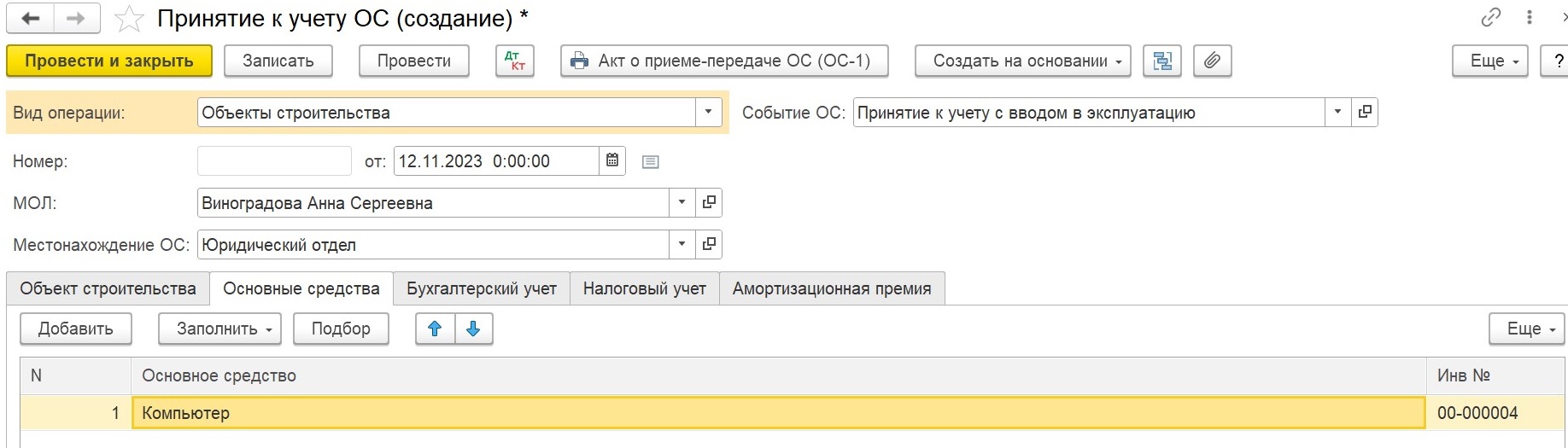Viewport: 1568px width, 448px height.
Task: Open calendar picker for document date
Action: click(612, 160)
